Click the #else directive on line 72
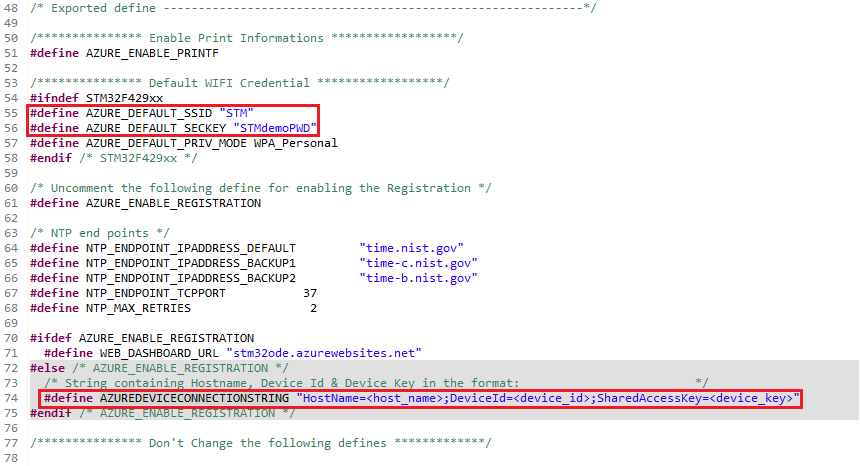The height and width of the screenshot is (466, 860). [47, 368]
